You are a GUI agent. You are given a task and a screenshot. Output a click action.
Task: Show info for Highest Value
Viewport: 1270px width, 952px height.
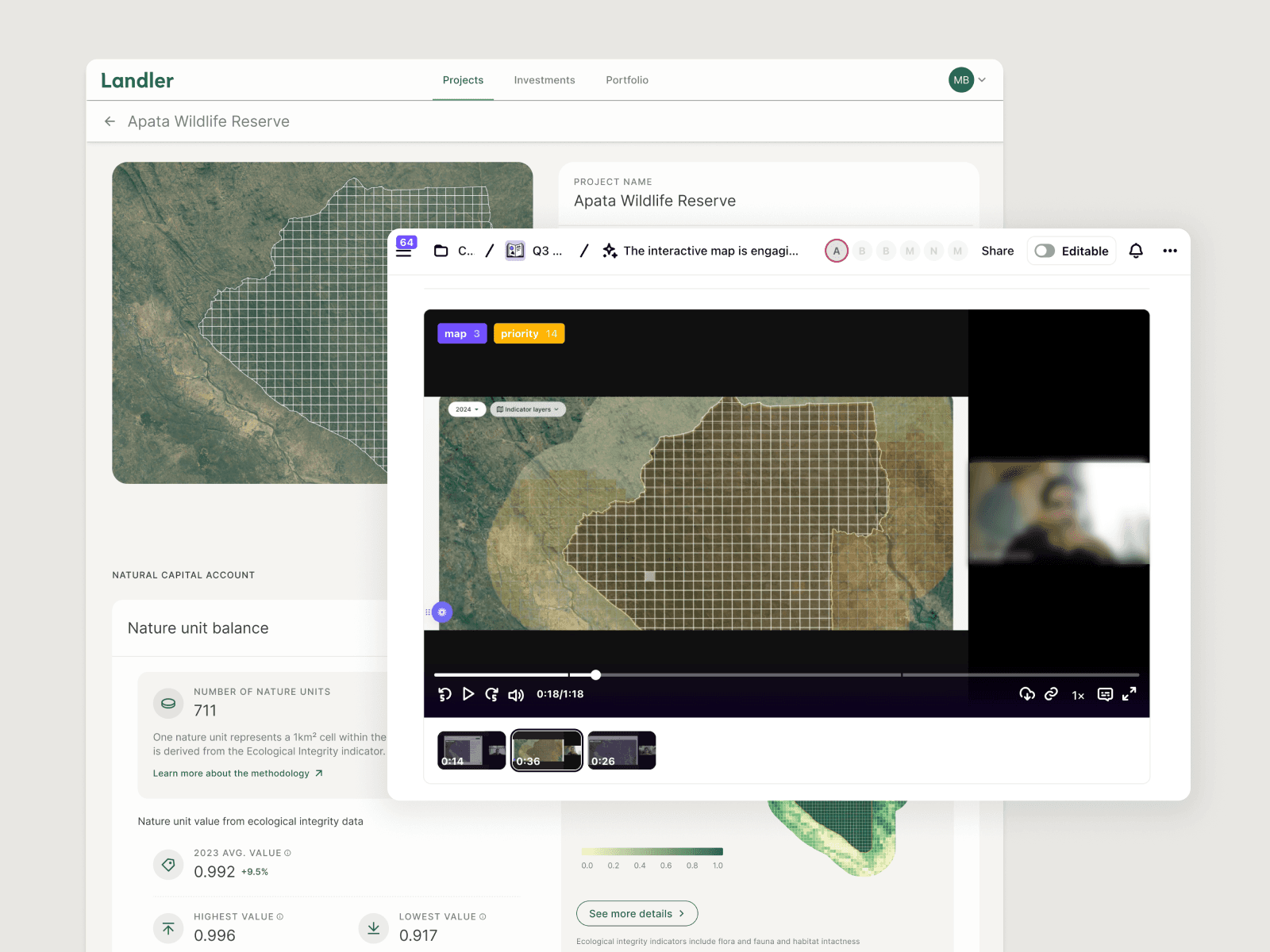point(280,916)
